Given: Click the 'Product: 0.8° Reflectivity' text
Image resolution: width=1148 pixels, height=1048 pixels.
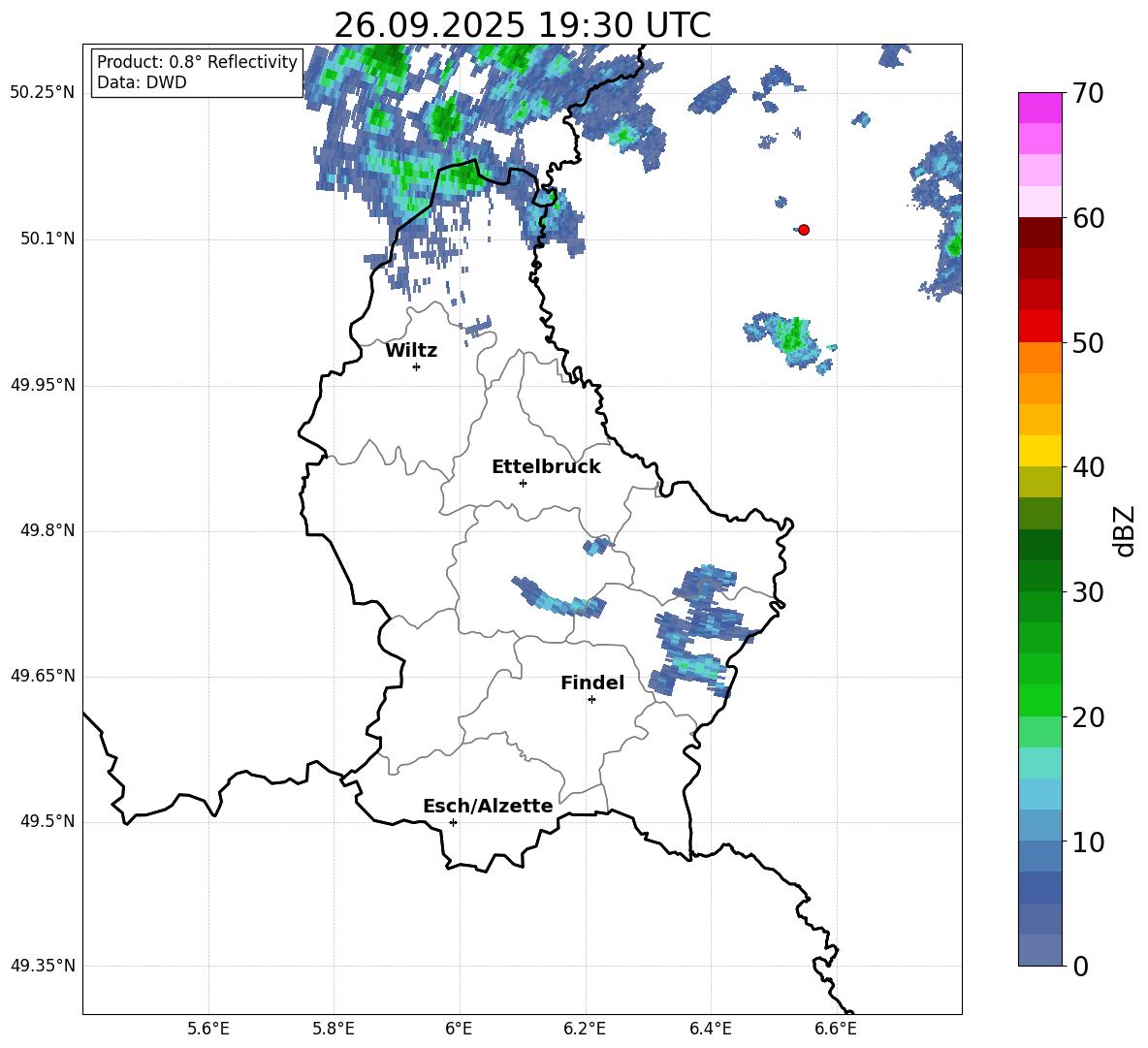Looking at the screenshot, I should 197,61.
